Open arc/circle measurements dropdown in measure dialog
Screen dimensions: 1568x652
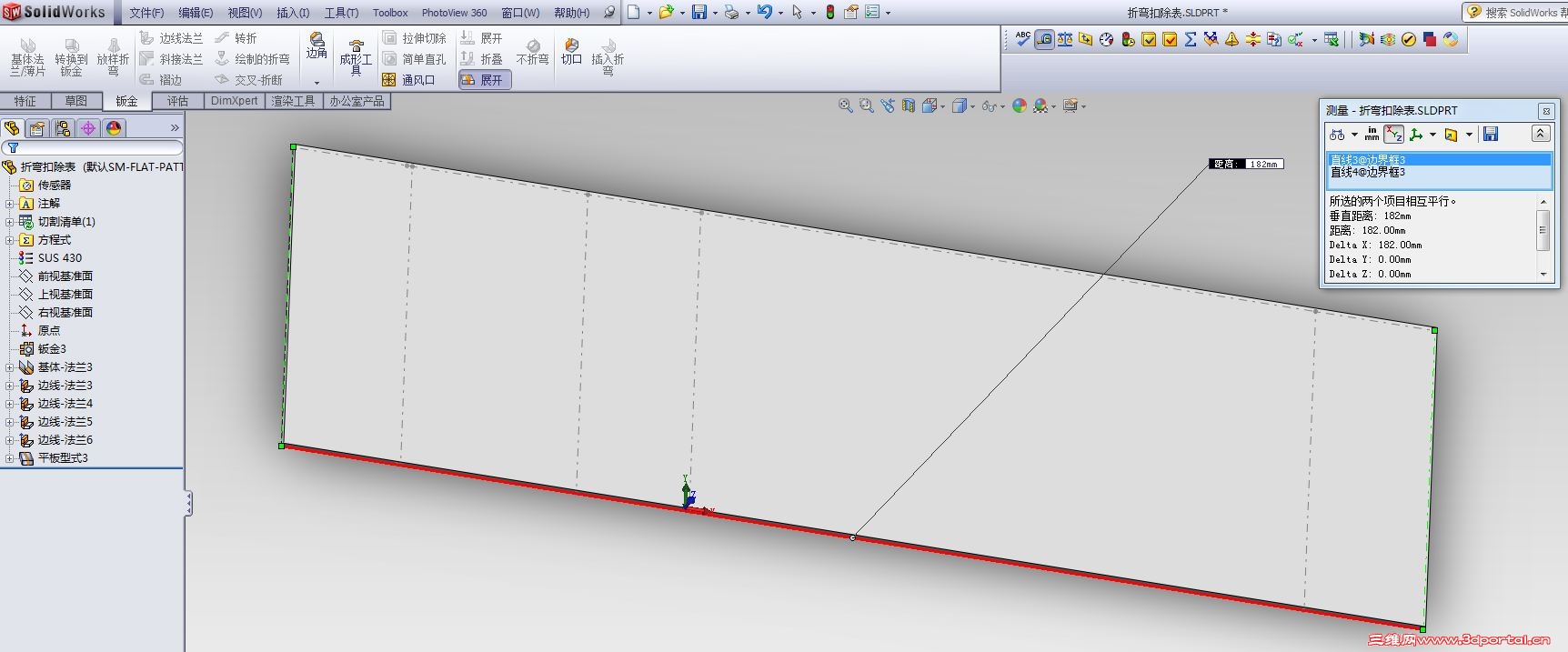[x=1355, y=135]
